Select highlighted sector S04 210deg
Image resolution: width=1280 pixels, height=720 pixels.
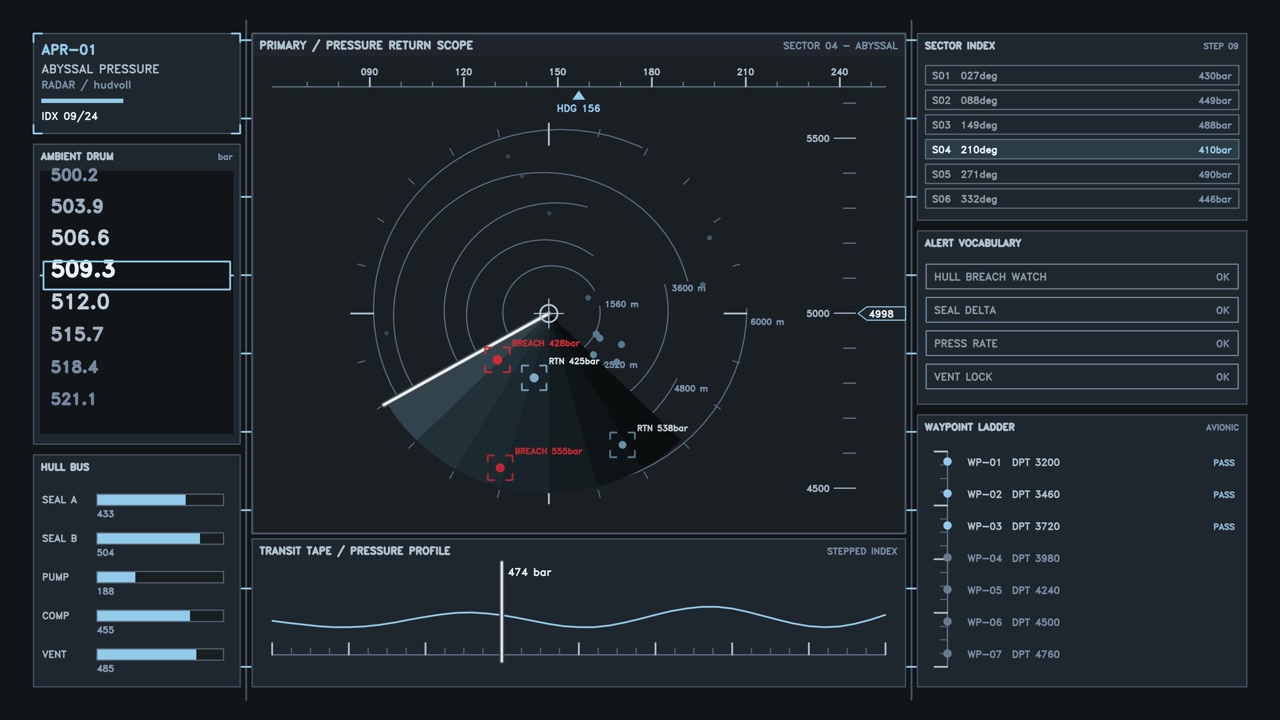1082,150
